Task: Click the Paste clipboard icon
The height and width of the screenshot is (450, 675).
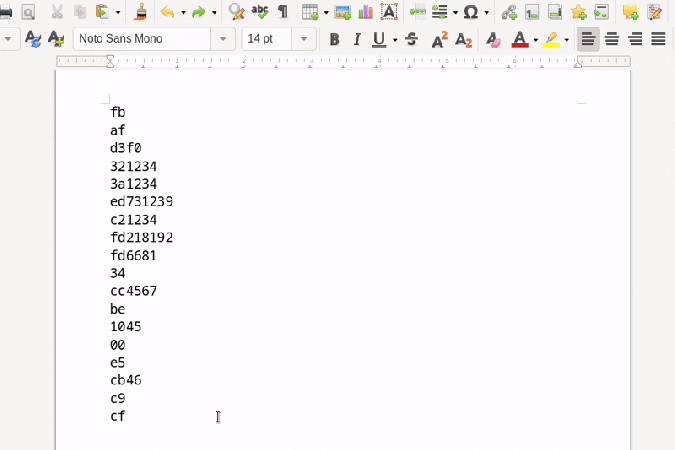Action: click(102, 12)
